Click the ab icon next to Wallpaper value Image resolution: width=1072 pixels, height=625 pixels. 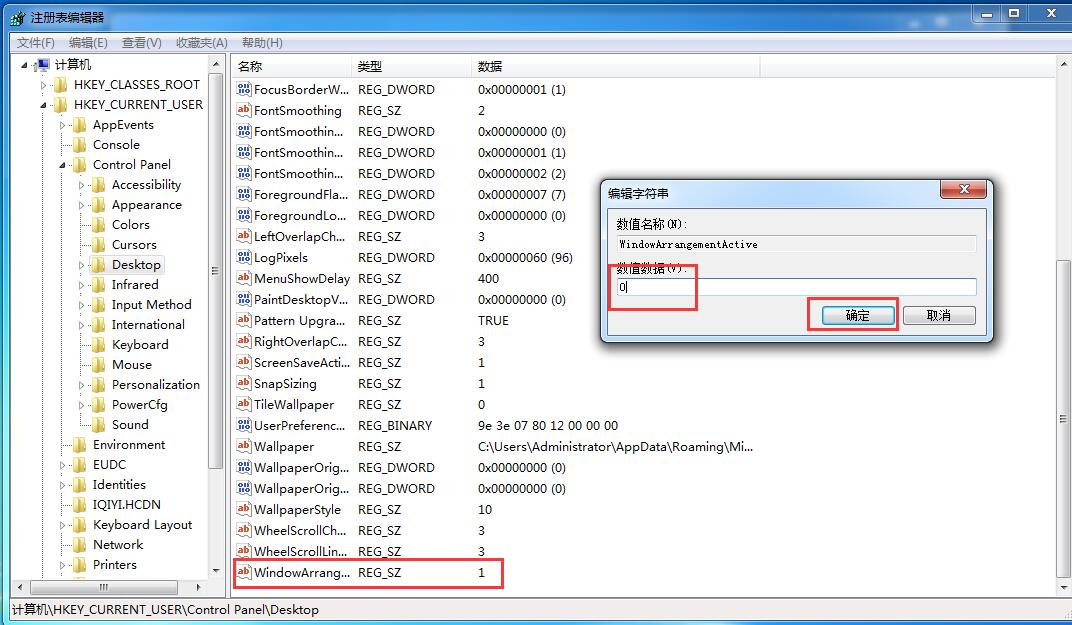pyautogui.click(x=243, y=446)
